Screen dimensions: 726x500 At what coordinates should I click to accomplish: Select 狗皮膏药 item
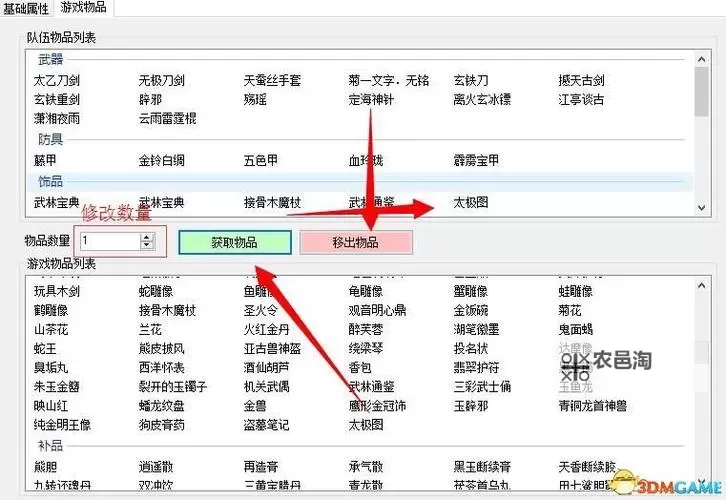point(162,425)
